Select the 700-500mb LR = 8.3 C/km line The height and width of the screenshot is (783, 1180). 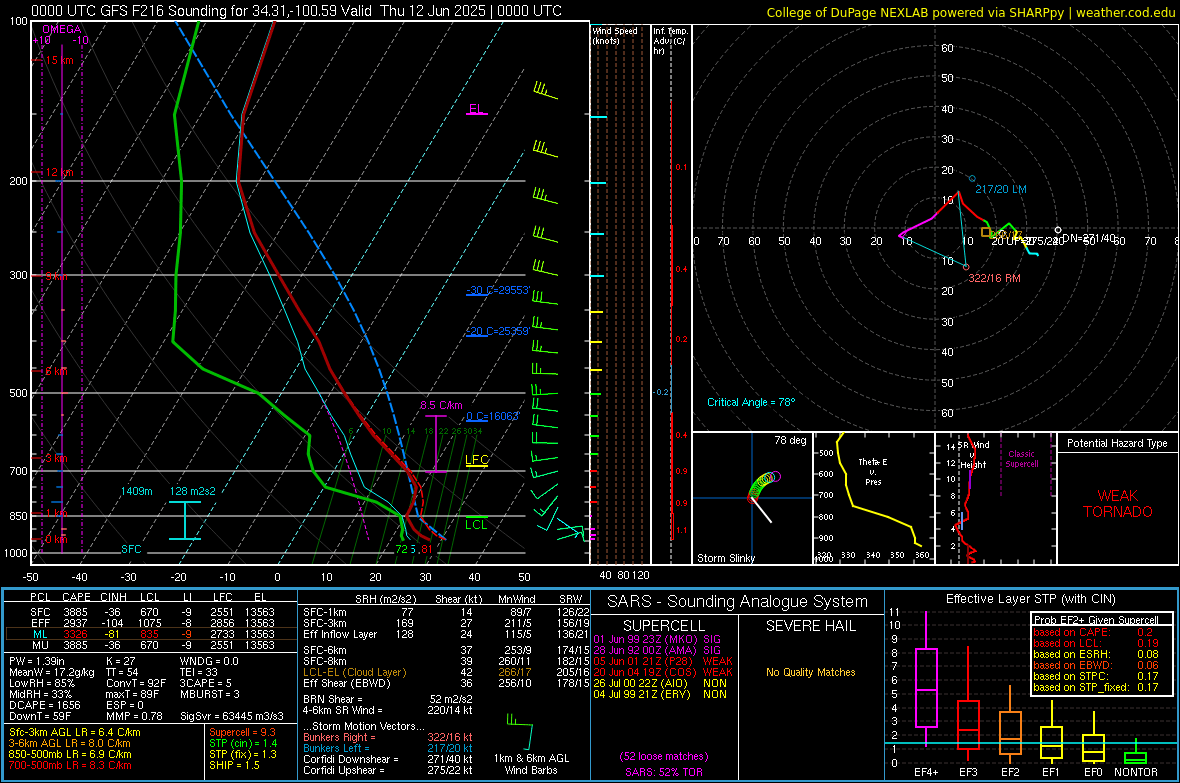(70, 765)
